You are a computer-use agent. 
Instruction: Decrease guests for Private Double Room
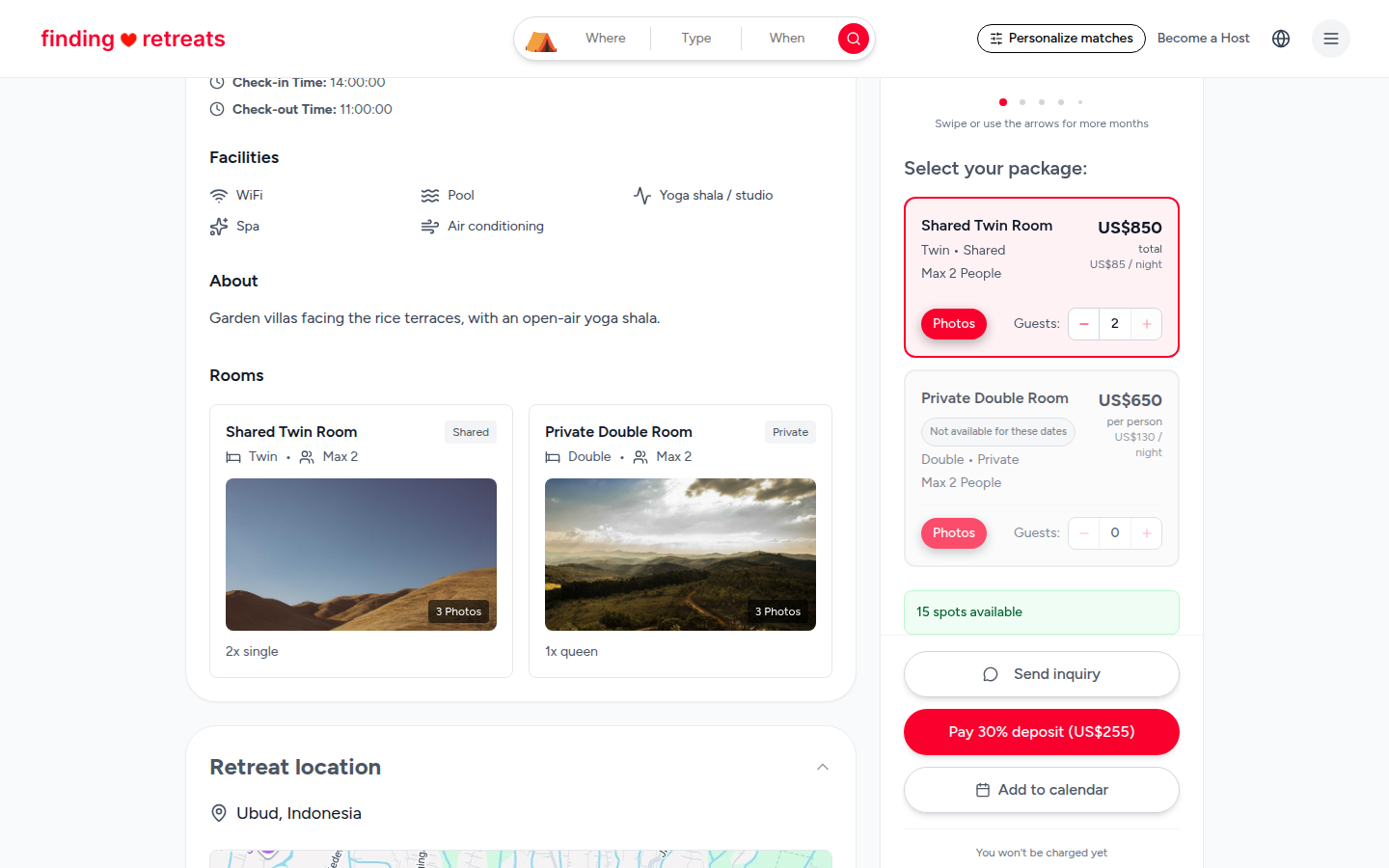pyautogui.click(x=1084, y=533)
